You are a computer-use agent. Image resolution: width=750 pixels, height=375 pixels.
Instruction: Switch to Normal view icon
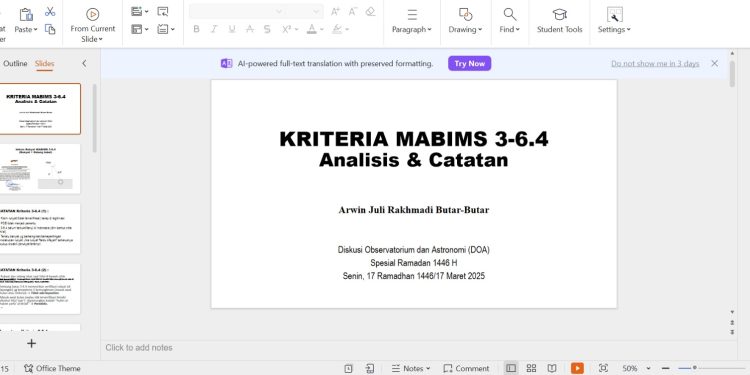pos(511,368)
